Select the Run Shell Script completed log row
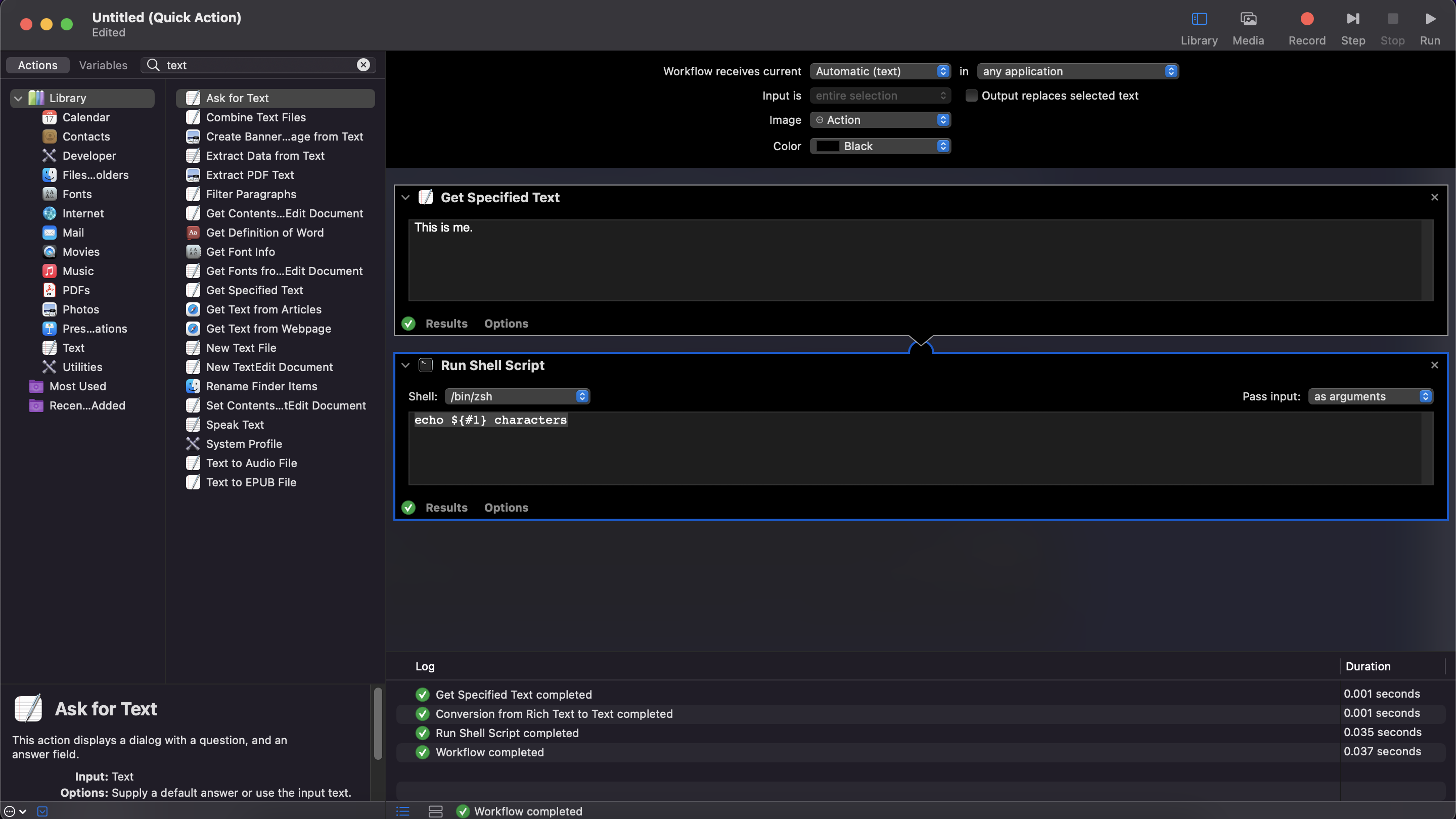 coord(920,733)
